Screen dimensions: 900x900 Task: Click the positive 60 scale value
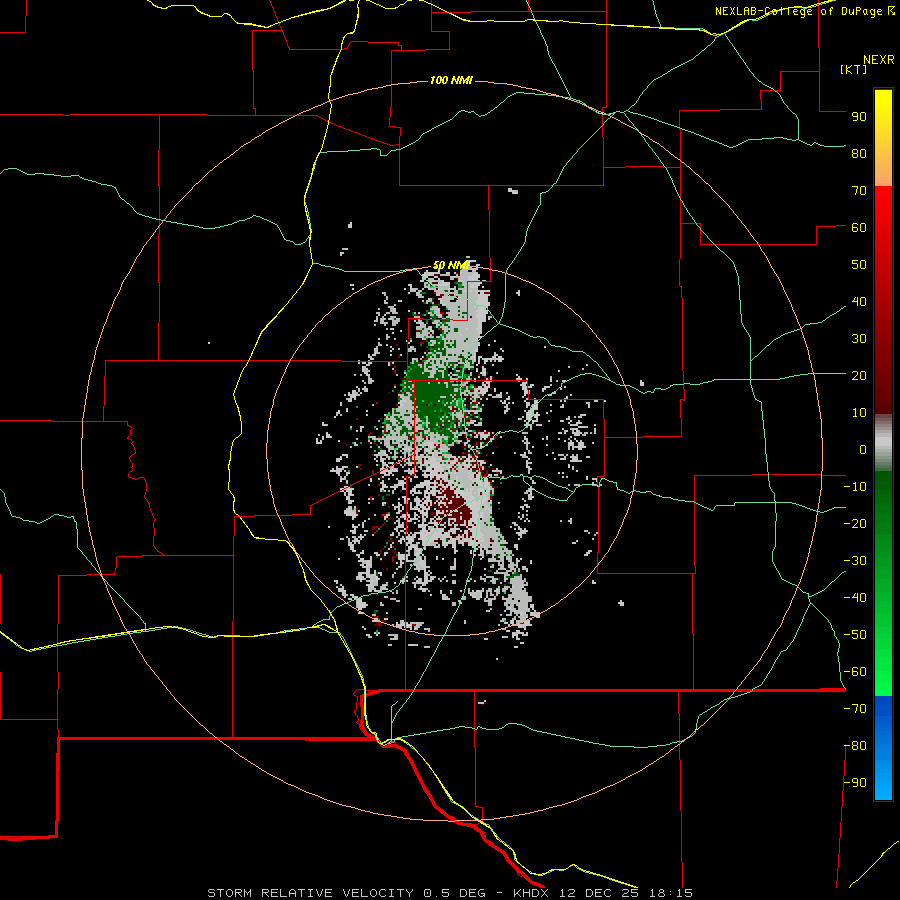[859, 227]
